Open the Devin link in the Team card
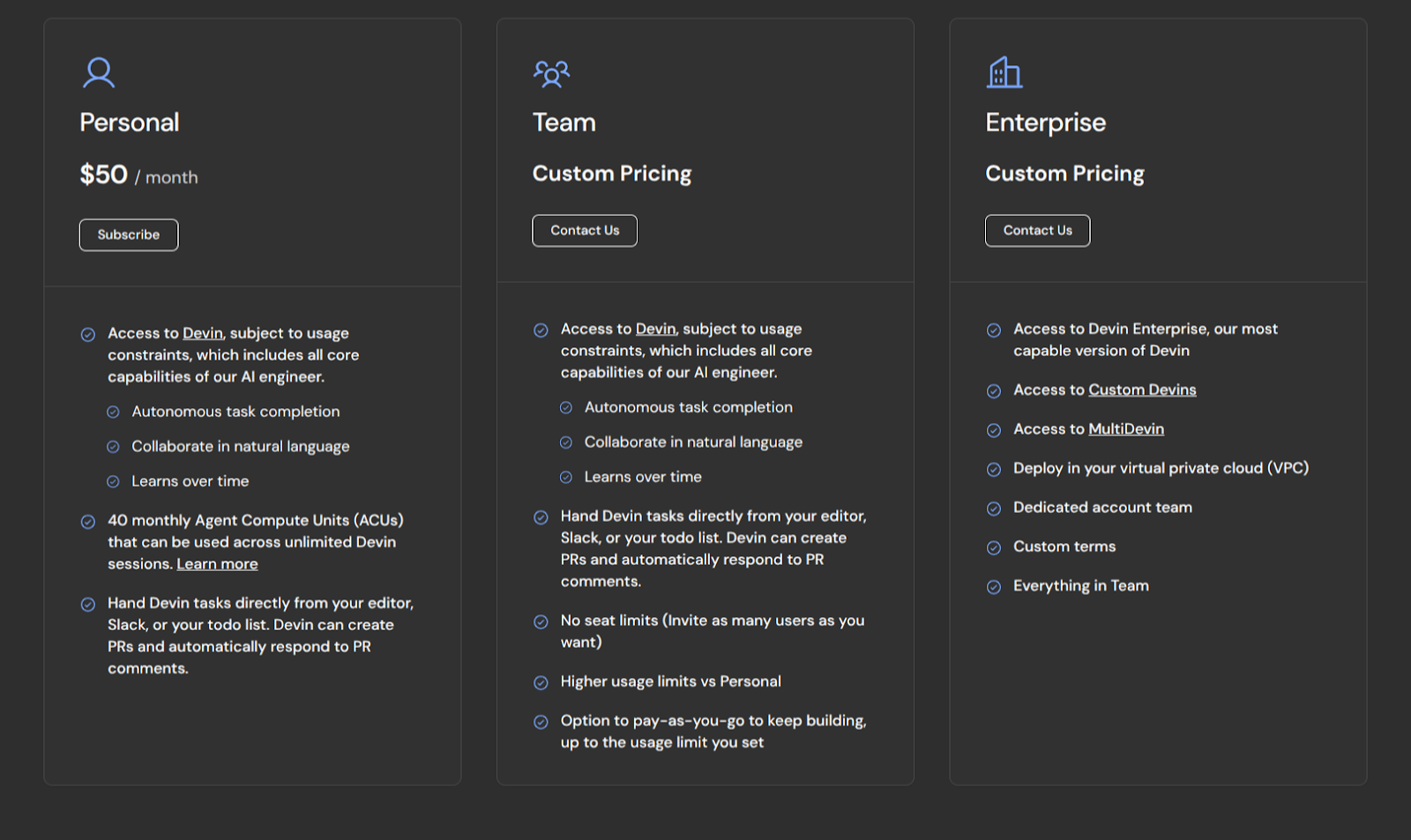Viewport: 1411px width, 840px height. 655,329
